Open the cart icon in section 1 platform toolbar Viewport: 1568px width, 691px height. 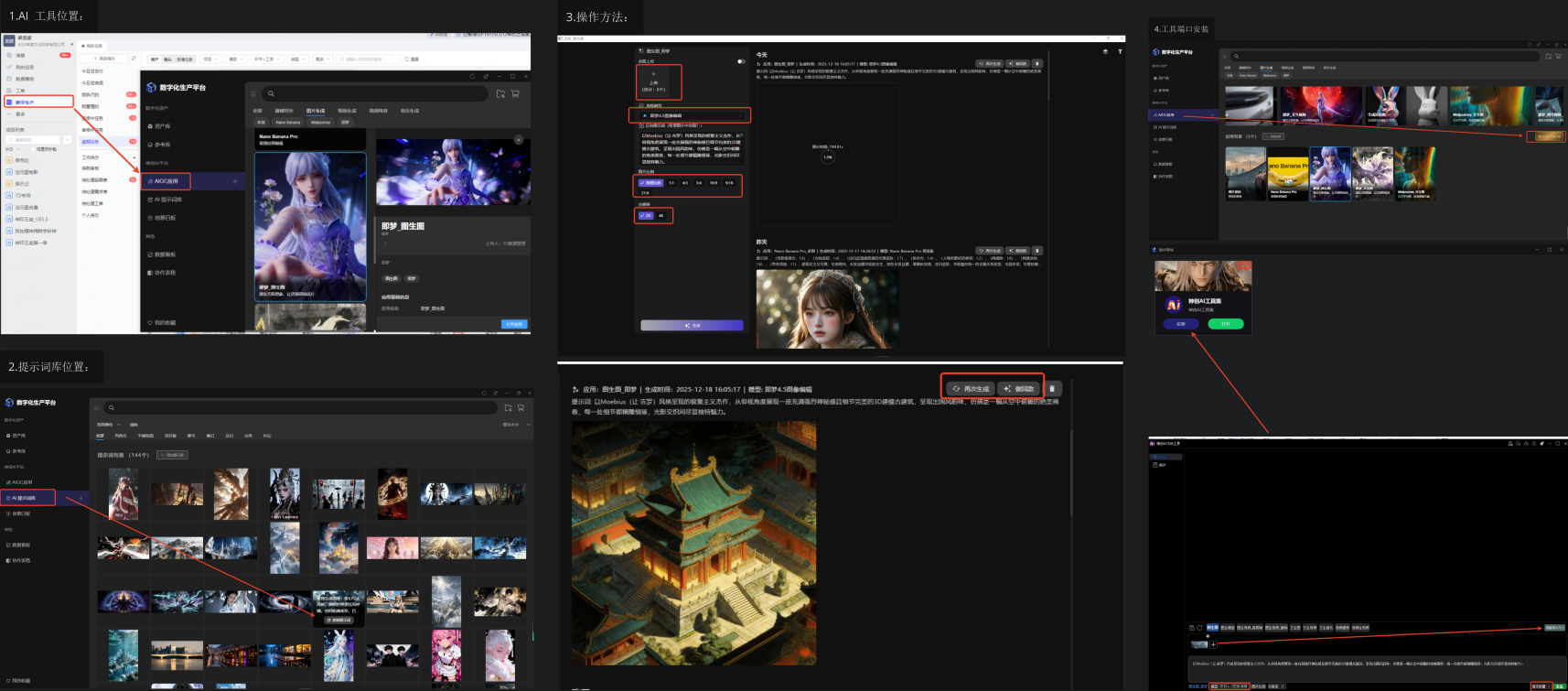[515, 93]
